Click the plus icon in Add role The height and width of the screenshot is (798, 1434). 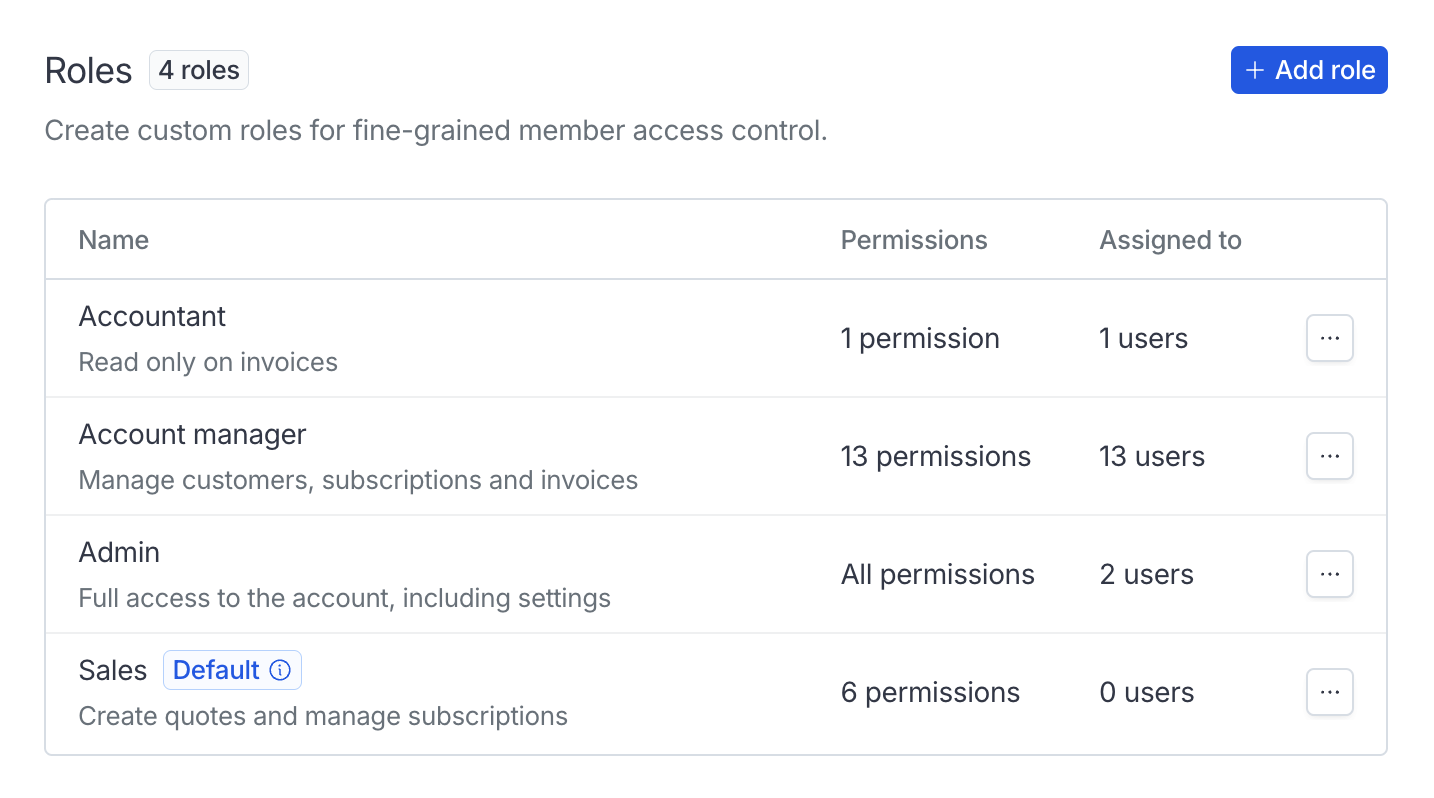click(1255, 70)
